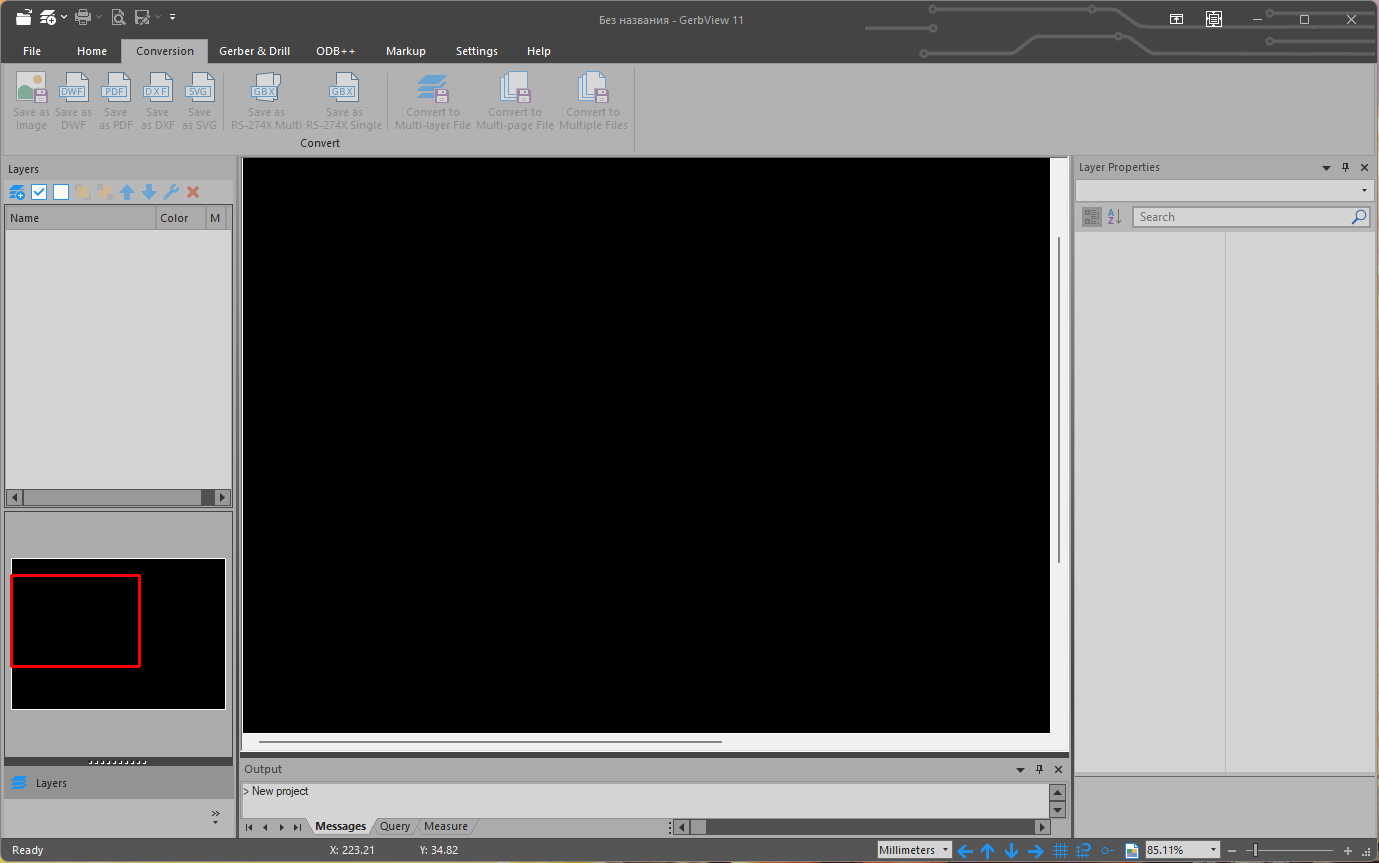The image size is (1379, 863).
Task: Click the red X delete layer icon
Action: coord(193,192)
